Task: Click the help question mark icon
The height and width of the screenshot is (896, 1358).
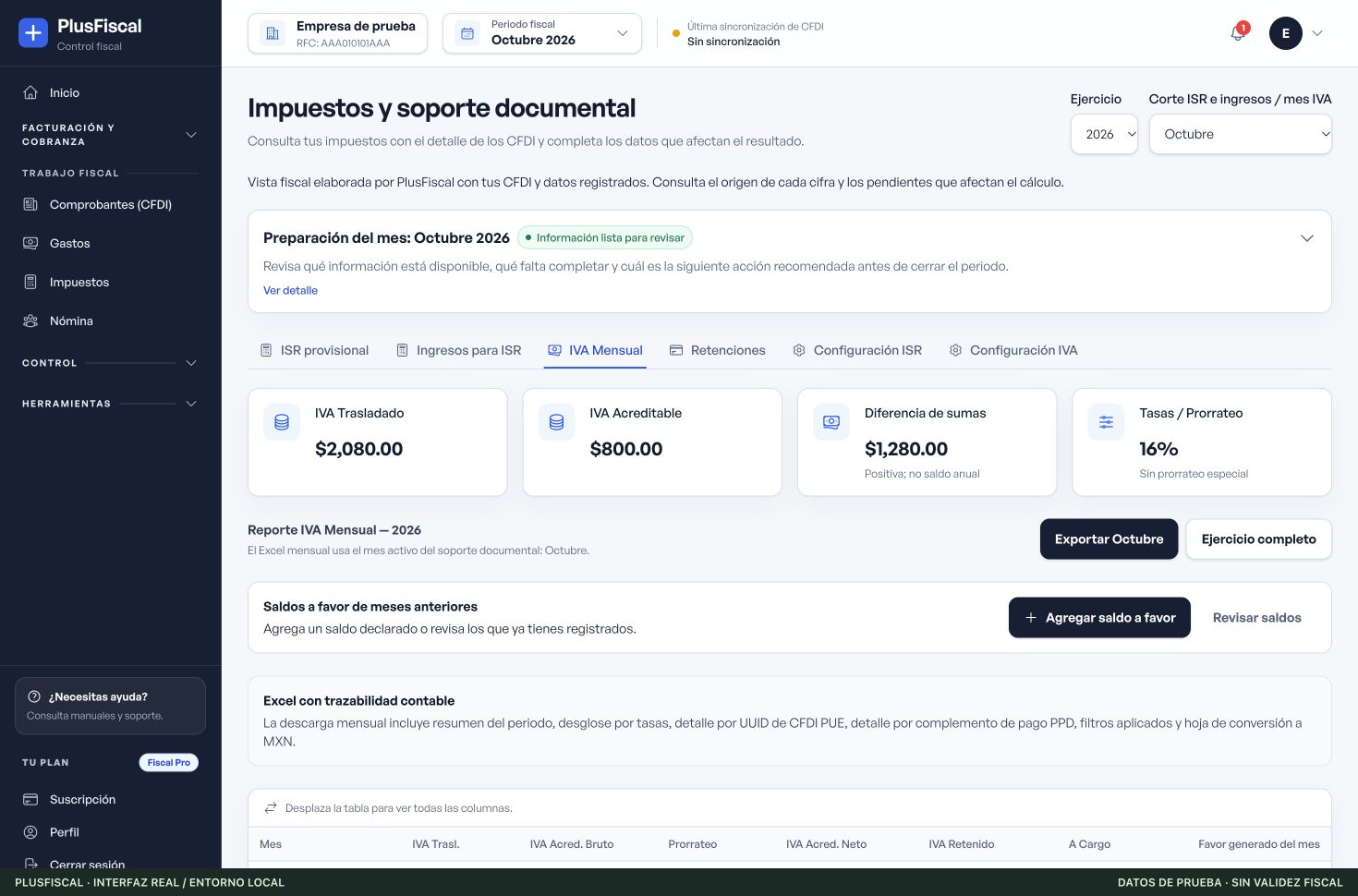Action: (34, 696)
